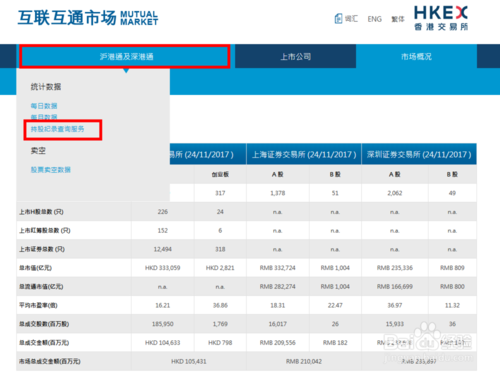Click the A股 header under 上海证券交易所
Viewport: 500px width, 375px height.
click(x=278, y=174)
